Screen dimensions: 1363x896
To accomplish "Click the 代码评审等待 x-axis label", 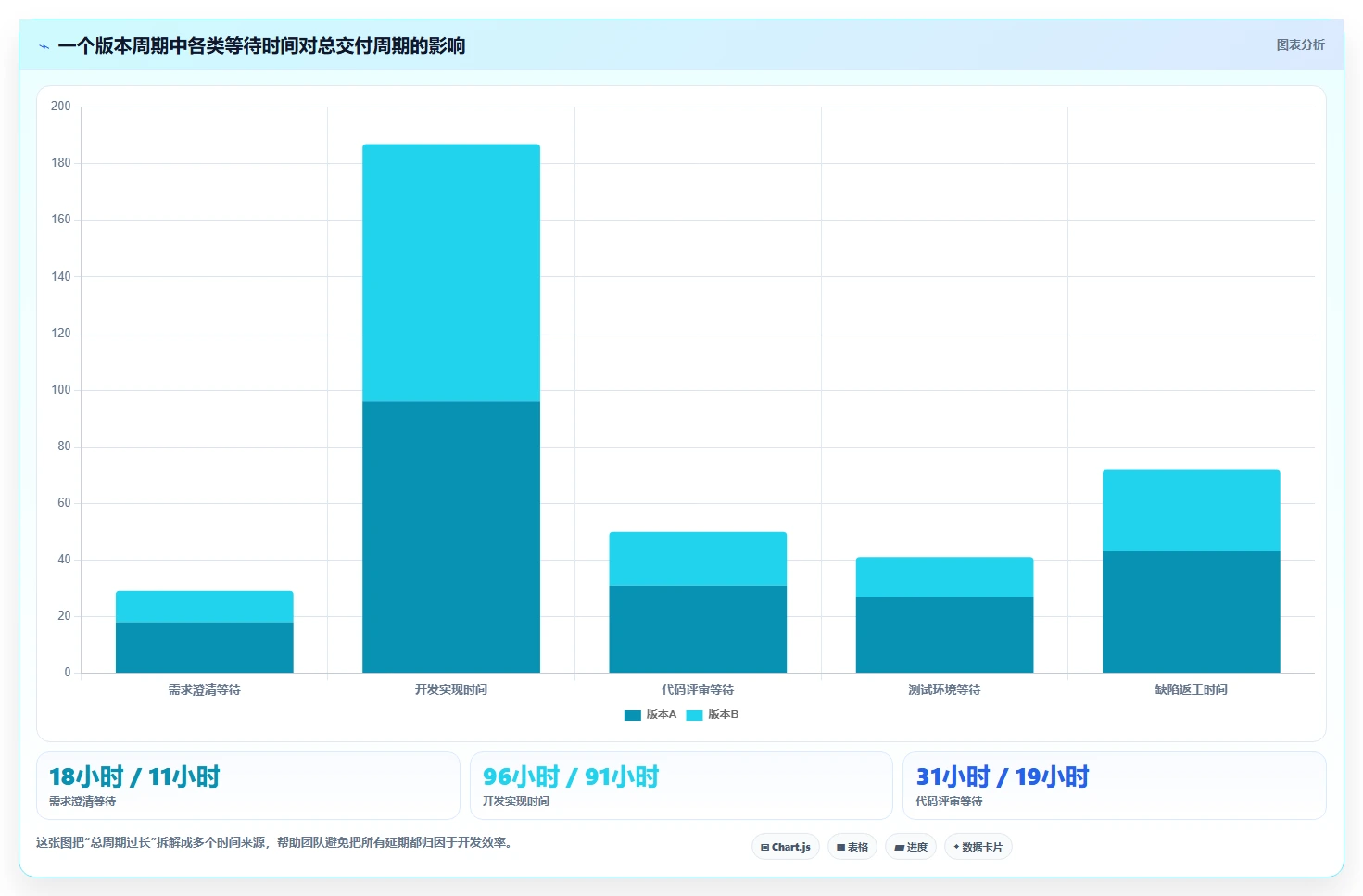I will (x=698, y=689).
